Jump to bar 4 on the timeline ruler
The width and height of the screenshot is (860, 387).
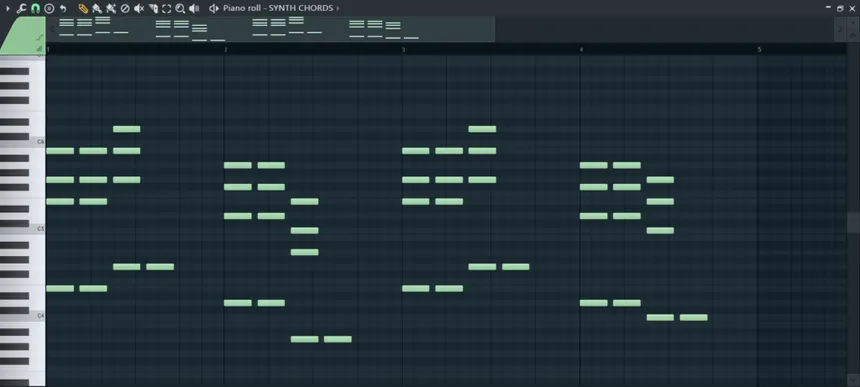pos(581,50)
